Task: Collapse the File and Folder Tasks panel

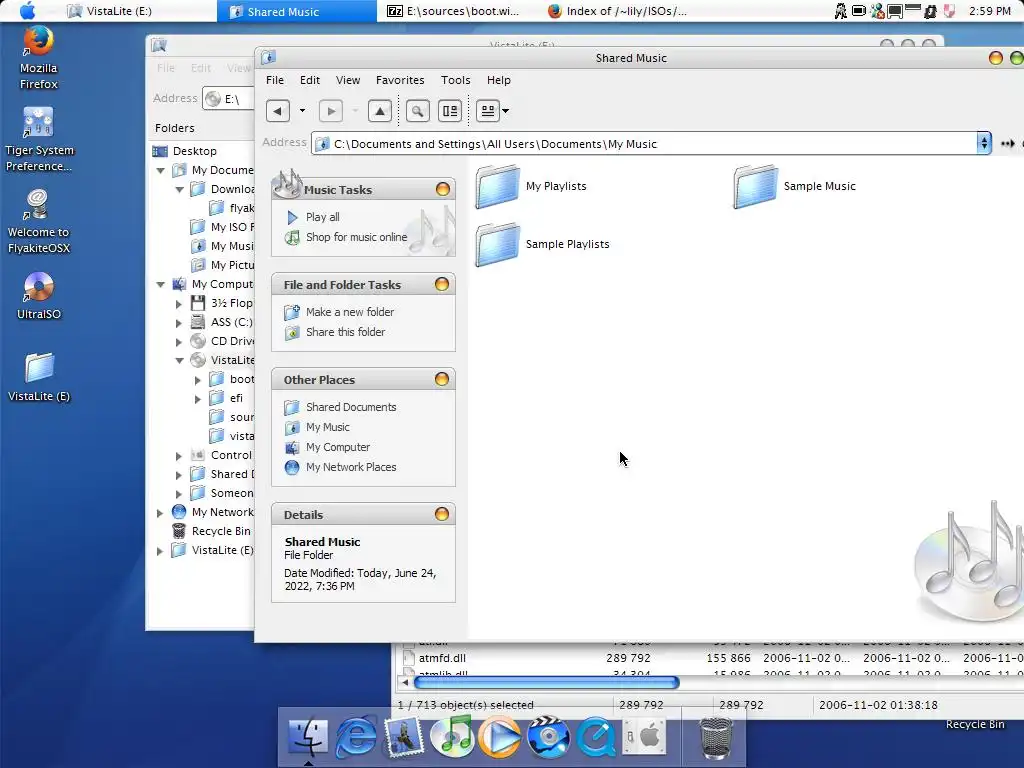Action: [x=442, y=284]
